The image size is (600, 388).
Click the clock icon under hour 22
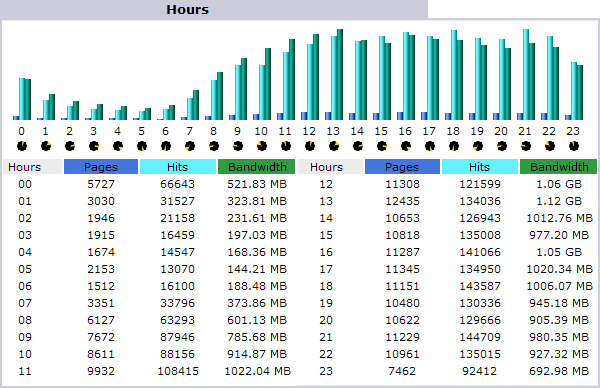pyautogui.click(x=550, y=146)
